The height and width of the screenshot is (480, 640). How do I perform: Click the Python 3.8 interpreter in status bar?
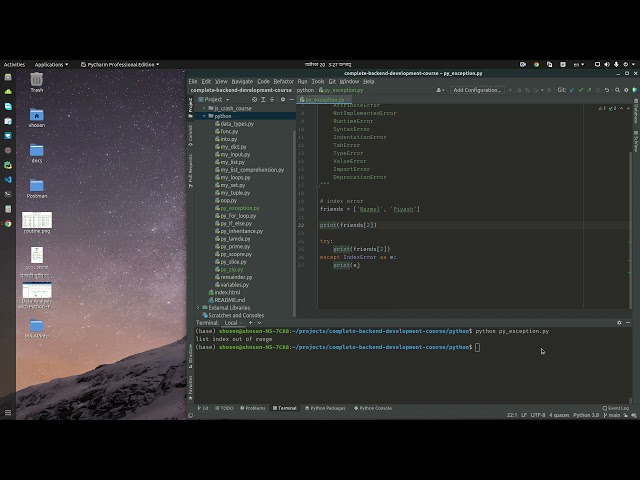click(586, 416)
